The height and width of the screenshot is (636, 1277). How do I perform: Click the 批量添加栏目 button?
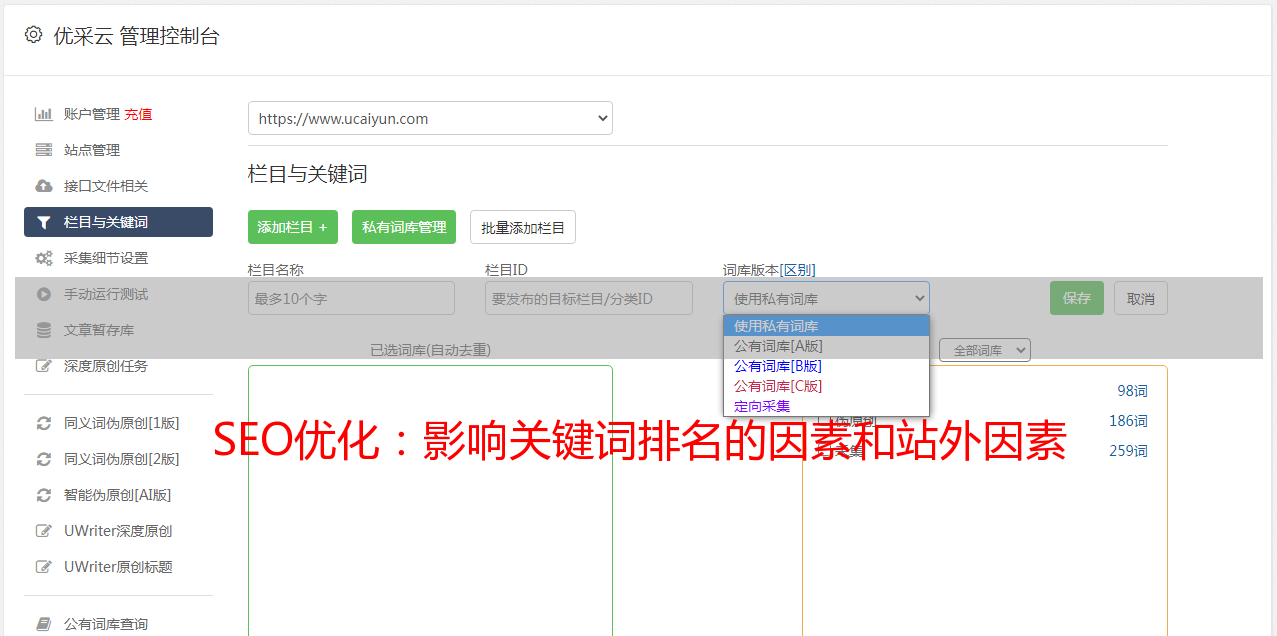point(523,227)
